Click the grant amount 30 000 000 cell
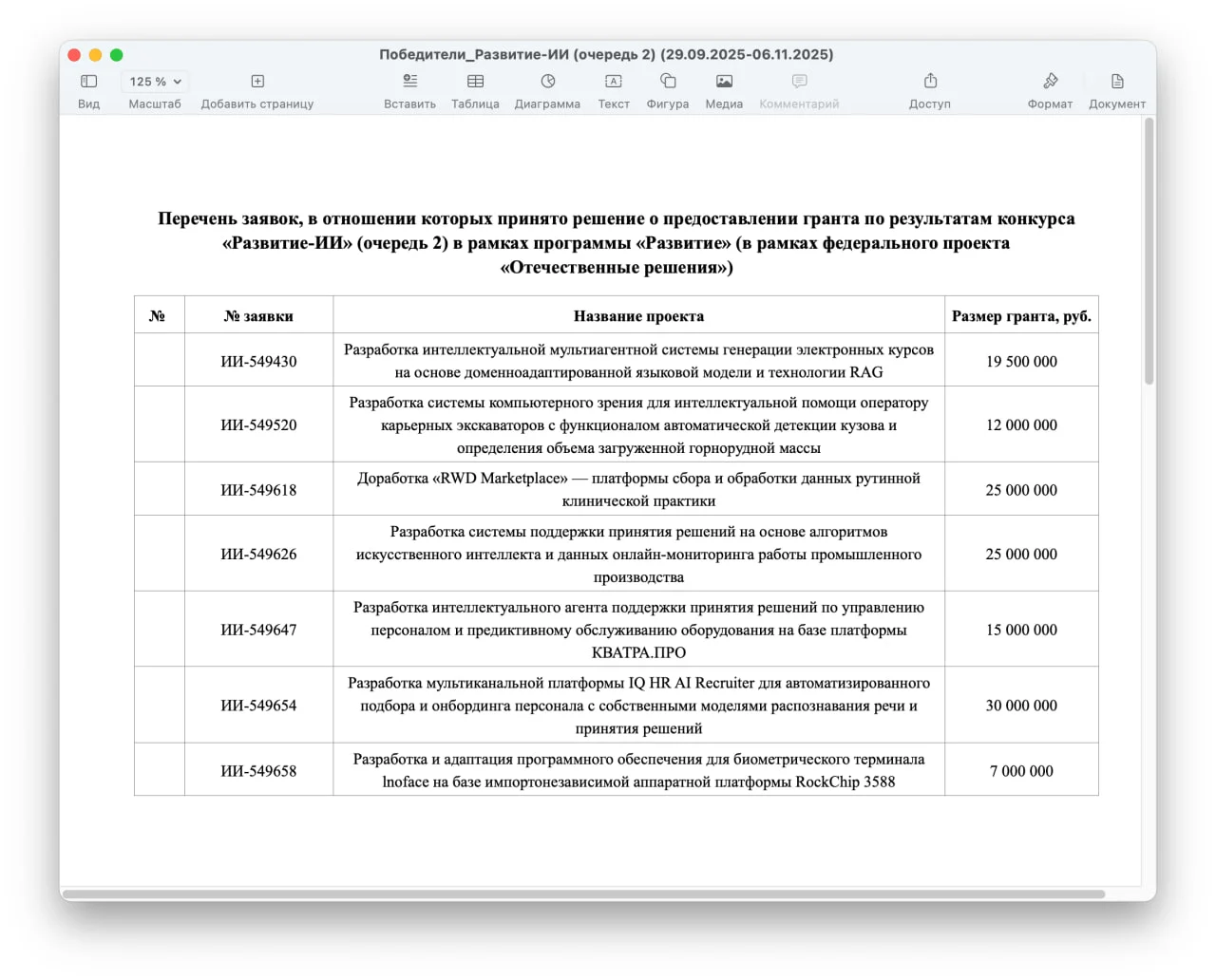Viewport: 1216px width, 980px height. coord(1021,706)
